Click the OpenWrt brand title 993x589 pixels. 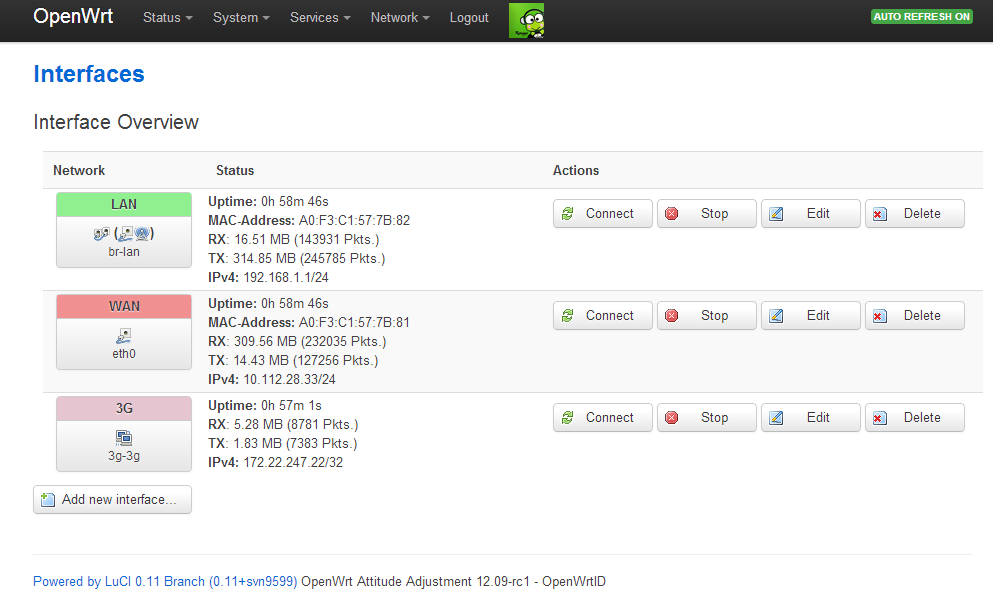[73, 16]
